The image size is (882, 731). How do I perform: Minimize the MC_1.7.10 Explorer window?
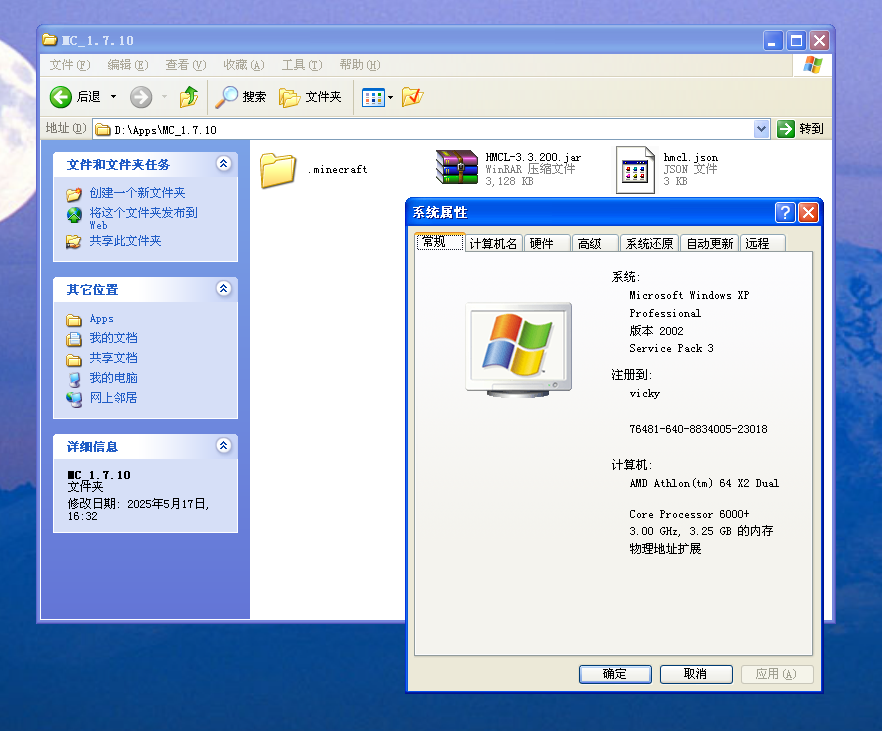coord(773,40)
